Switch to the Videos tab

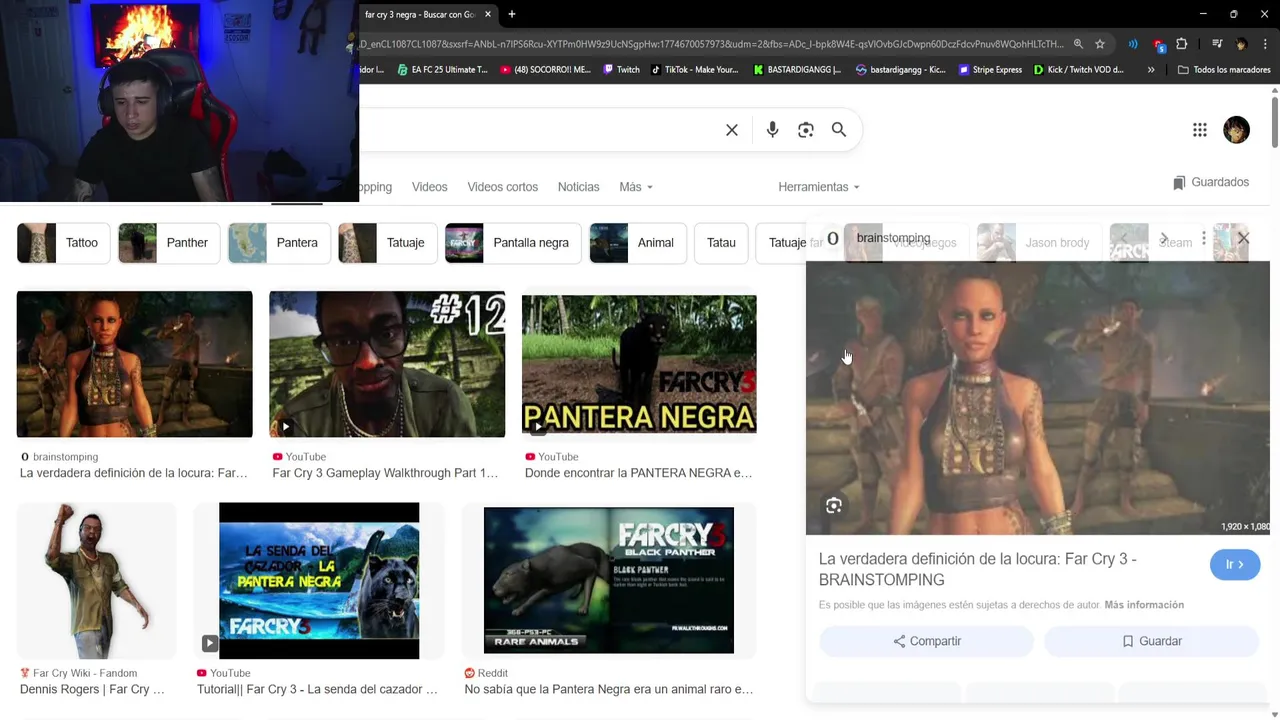429,187
